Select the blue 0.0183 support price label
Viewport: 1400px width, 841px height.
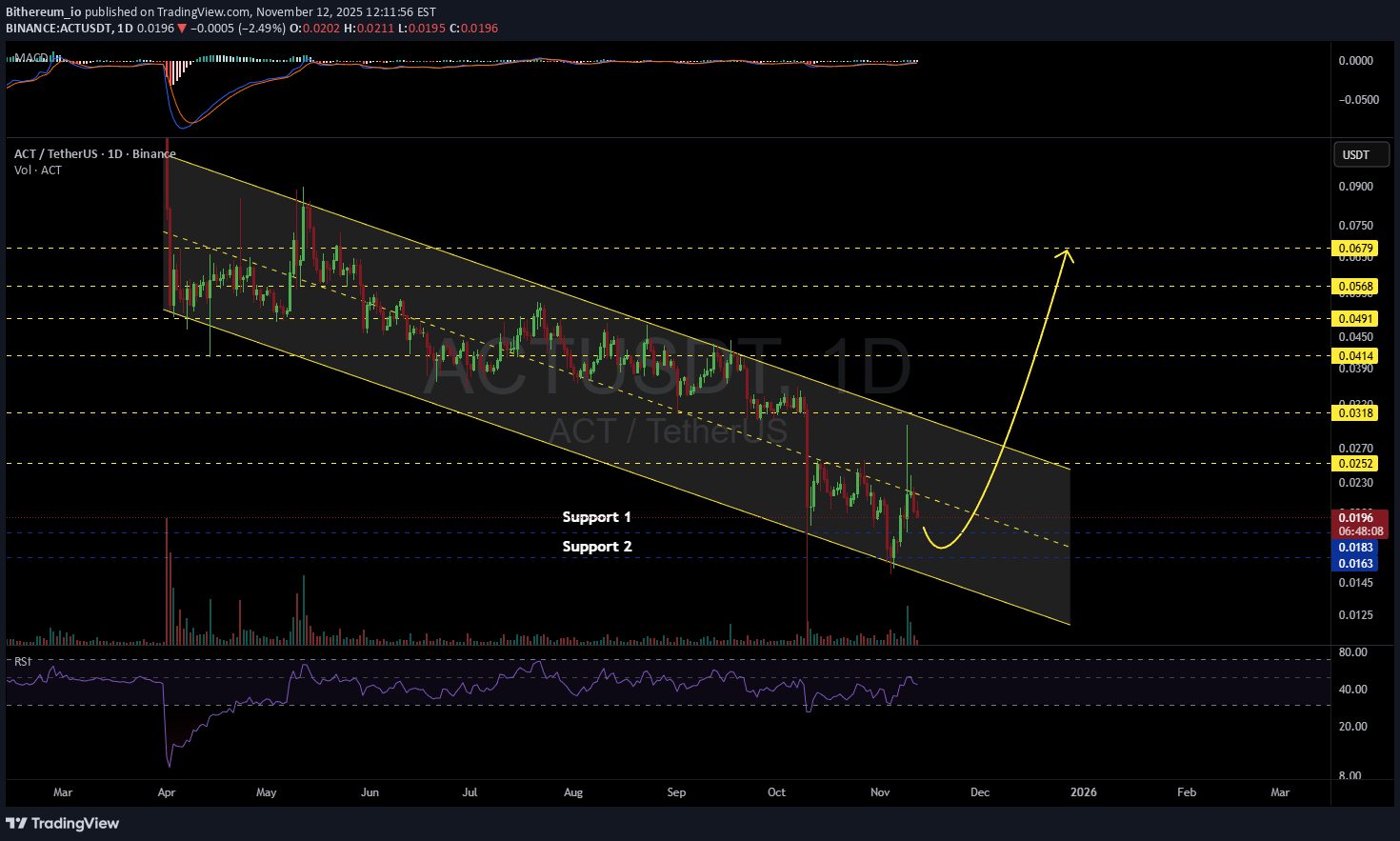click(x=1355, y=548)
